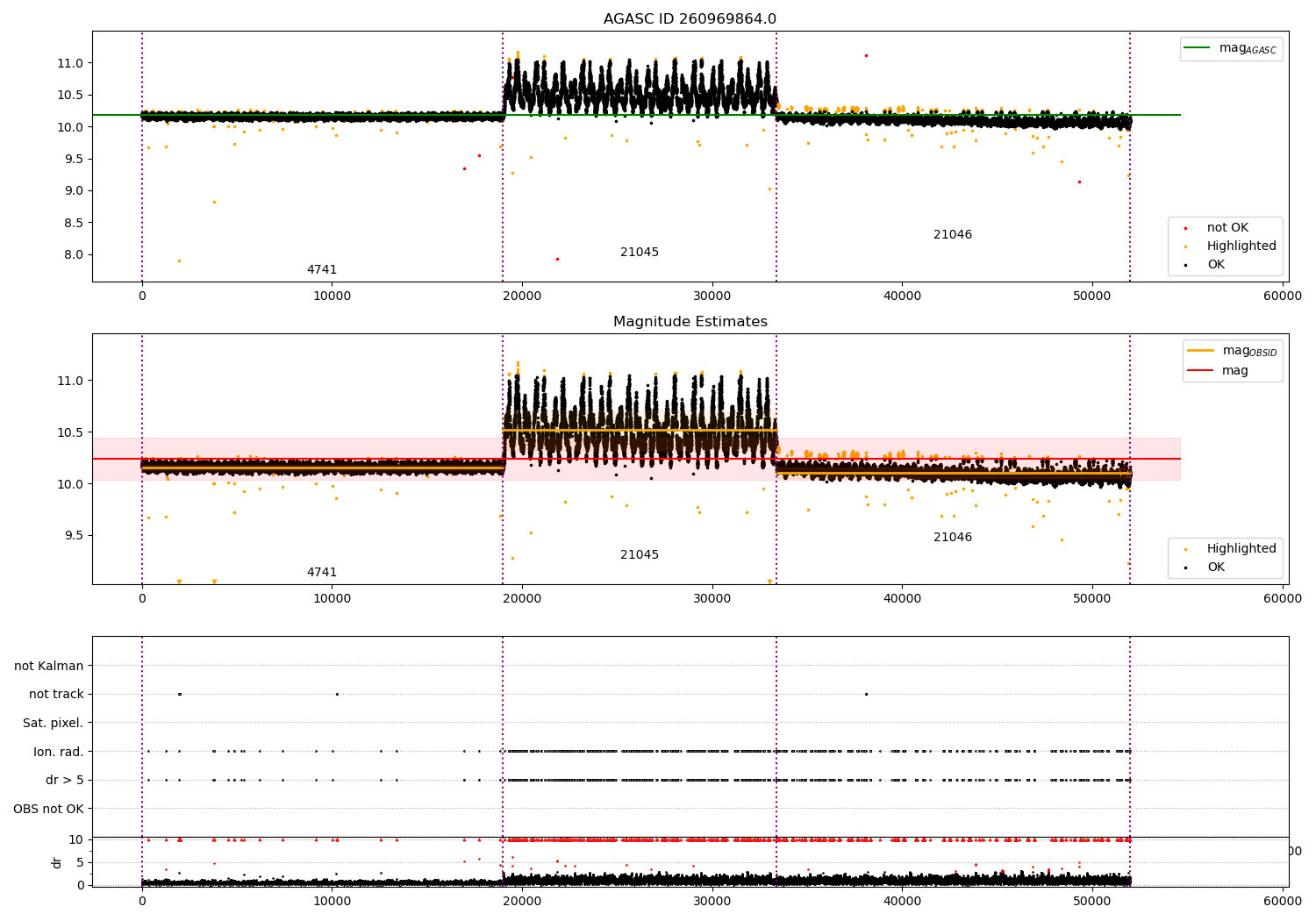1316x921 pixels.
Task: Click the 40000 x-tick under Magnitude Estimates plot
Action: (x=902, y=599)
